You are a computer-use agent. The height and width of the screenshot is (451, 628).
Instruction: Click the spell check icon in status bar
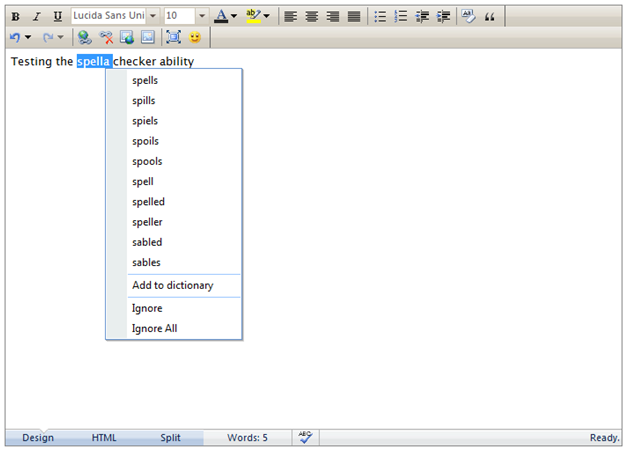[306, 437]
